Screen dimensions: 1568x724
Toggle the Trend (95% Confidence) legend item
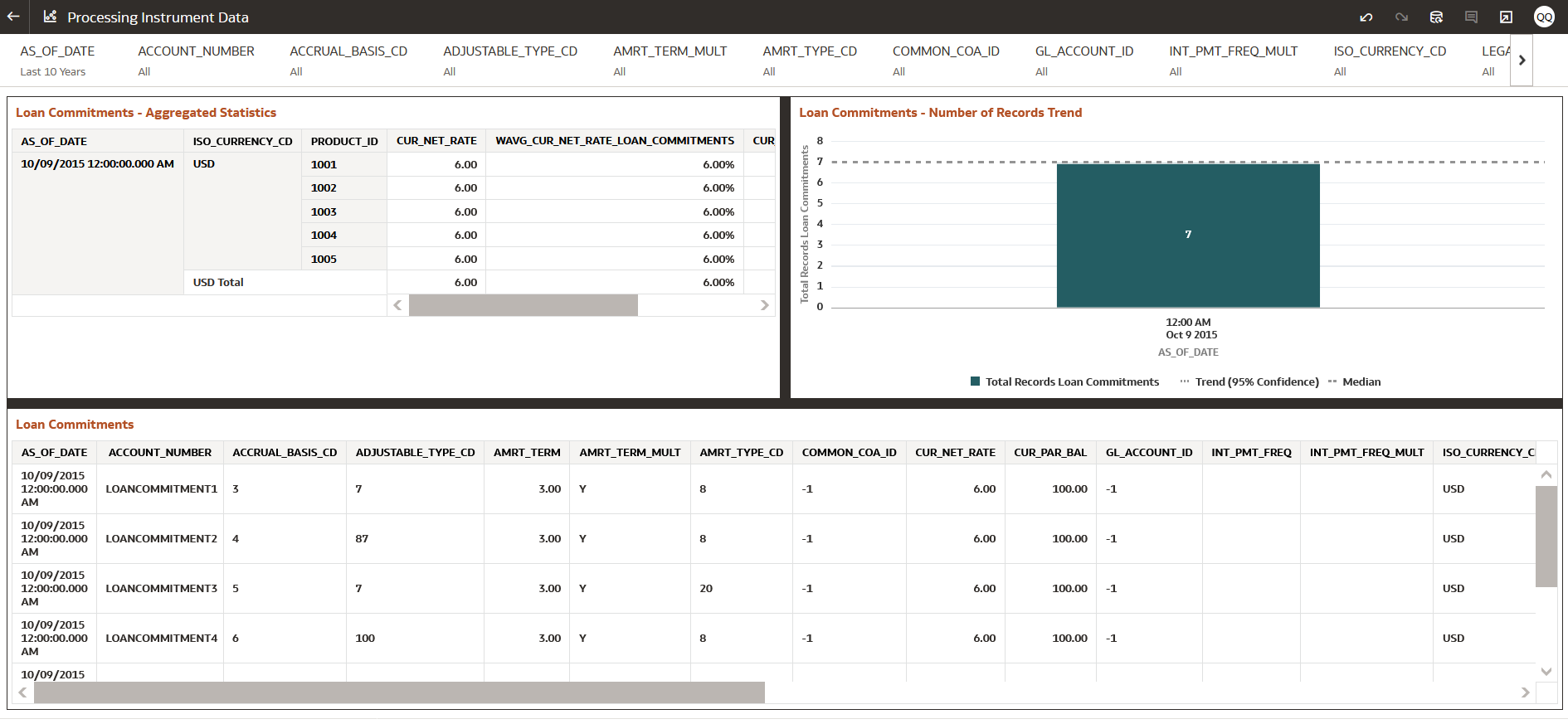pos(1249,381)
